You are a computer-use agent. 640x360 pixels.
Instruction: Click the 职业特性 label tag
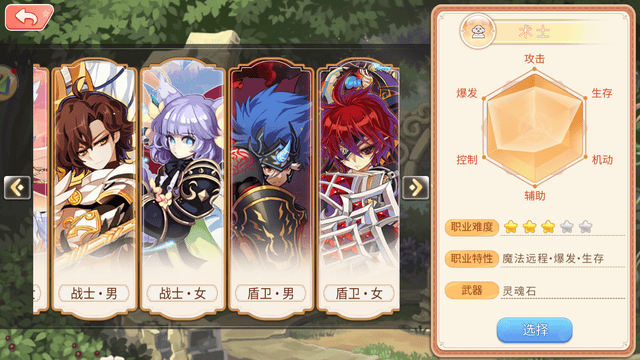(x=472, y=258)
